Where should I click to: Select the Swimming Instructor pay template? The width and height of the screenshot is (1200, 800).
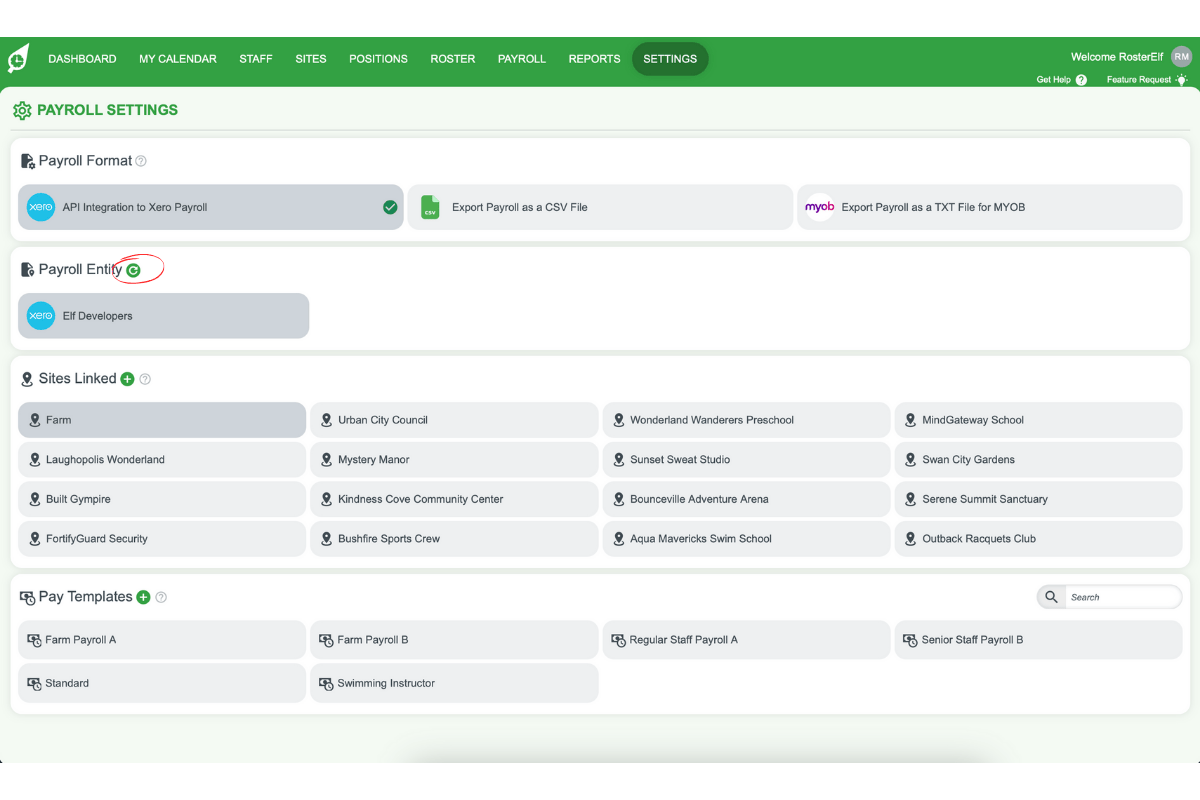[x=454, y=683]
